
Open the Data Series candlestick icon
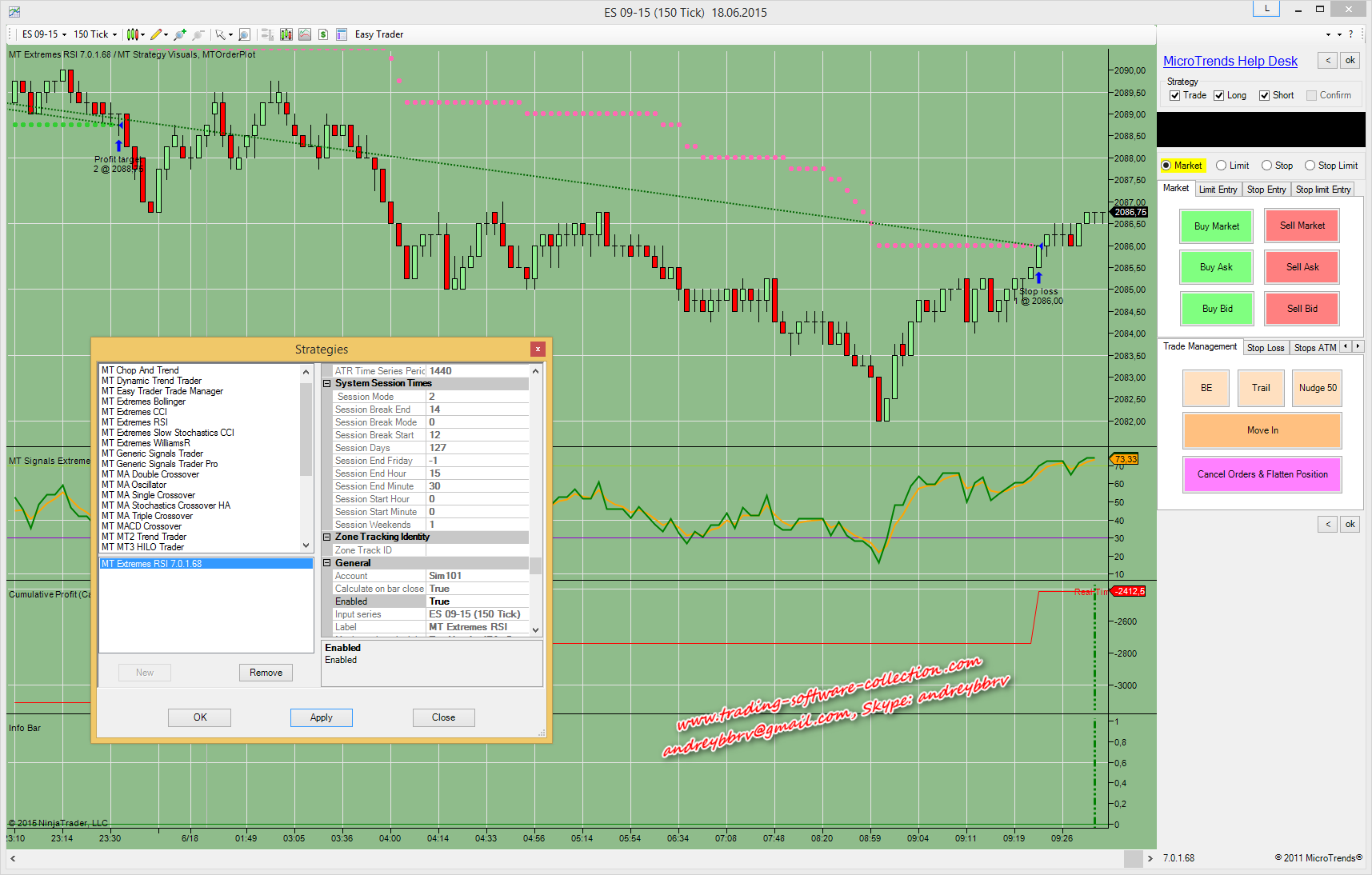[286, 34]
